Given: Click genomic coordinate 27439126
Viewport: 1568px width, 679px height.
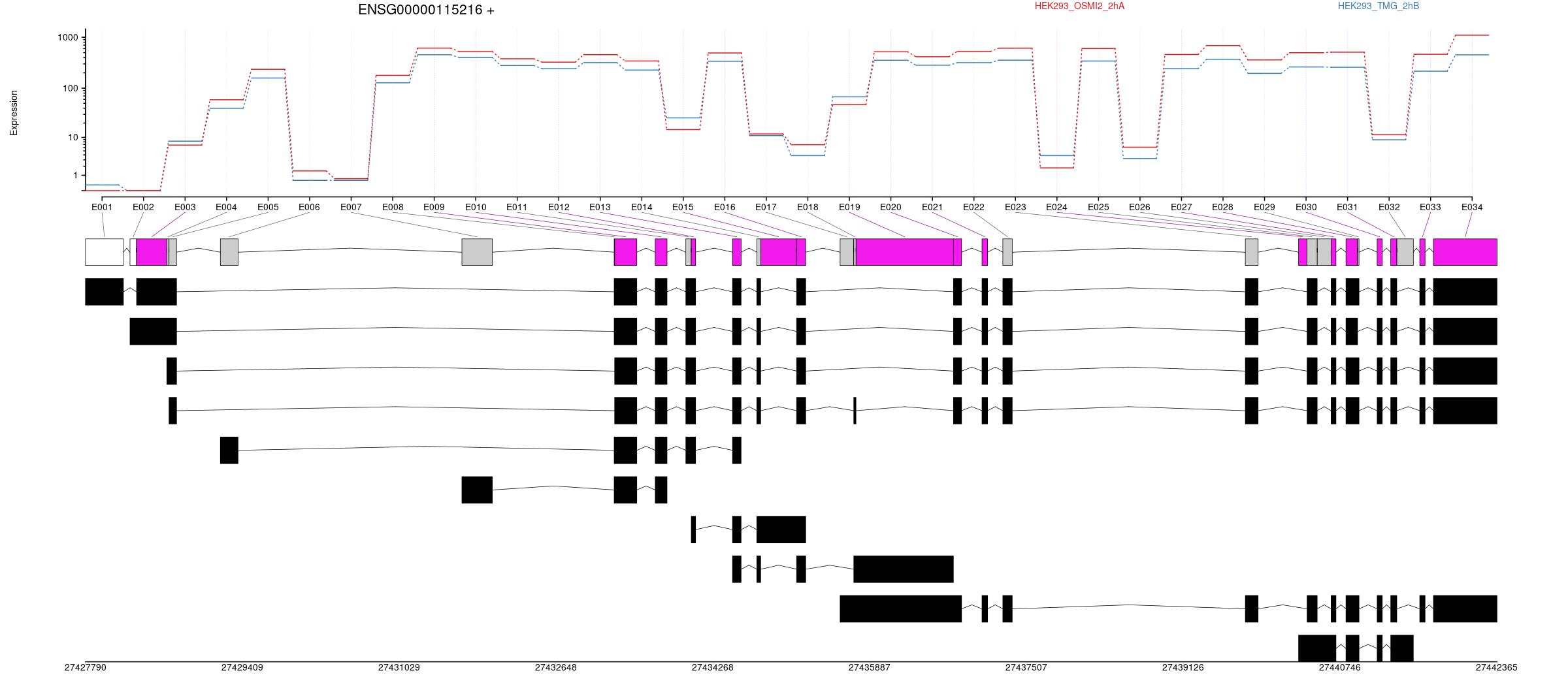Looking at the screenshot, I should pos(1183,668).
